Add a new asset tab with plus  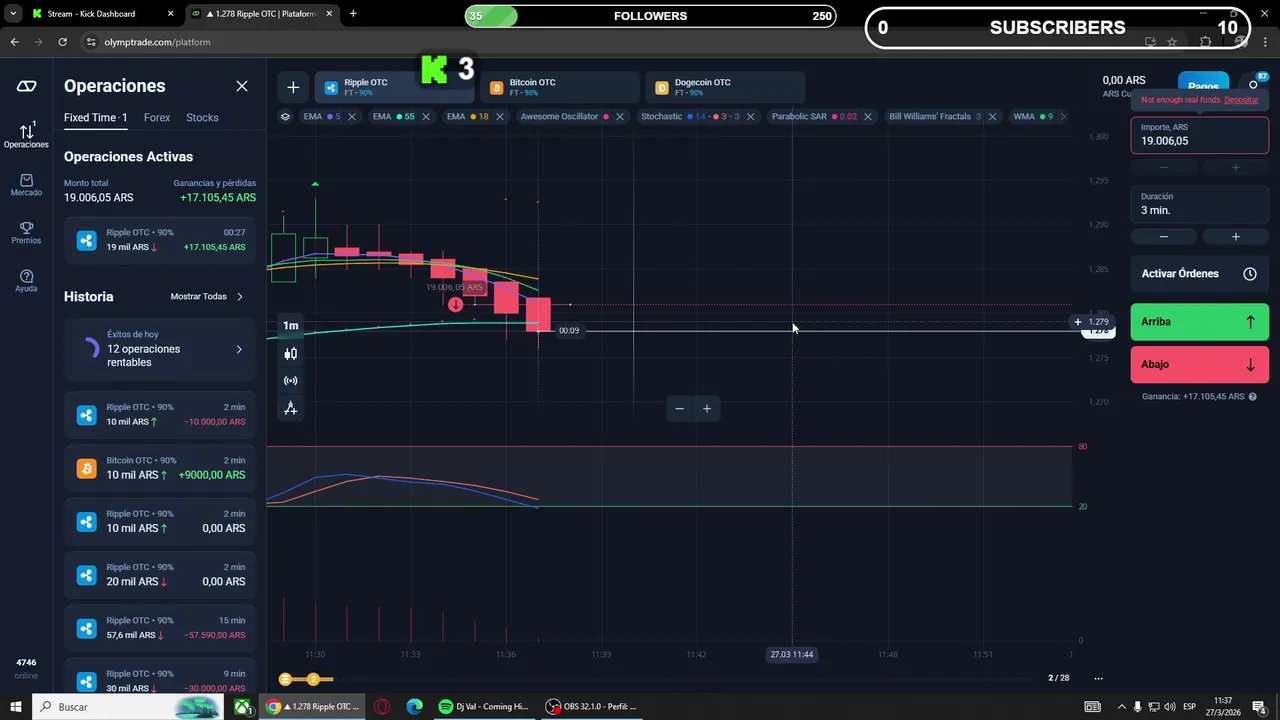pos(293,88)
